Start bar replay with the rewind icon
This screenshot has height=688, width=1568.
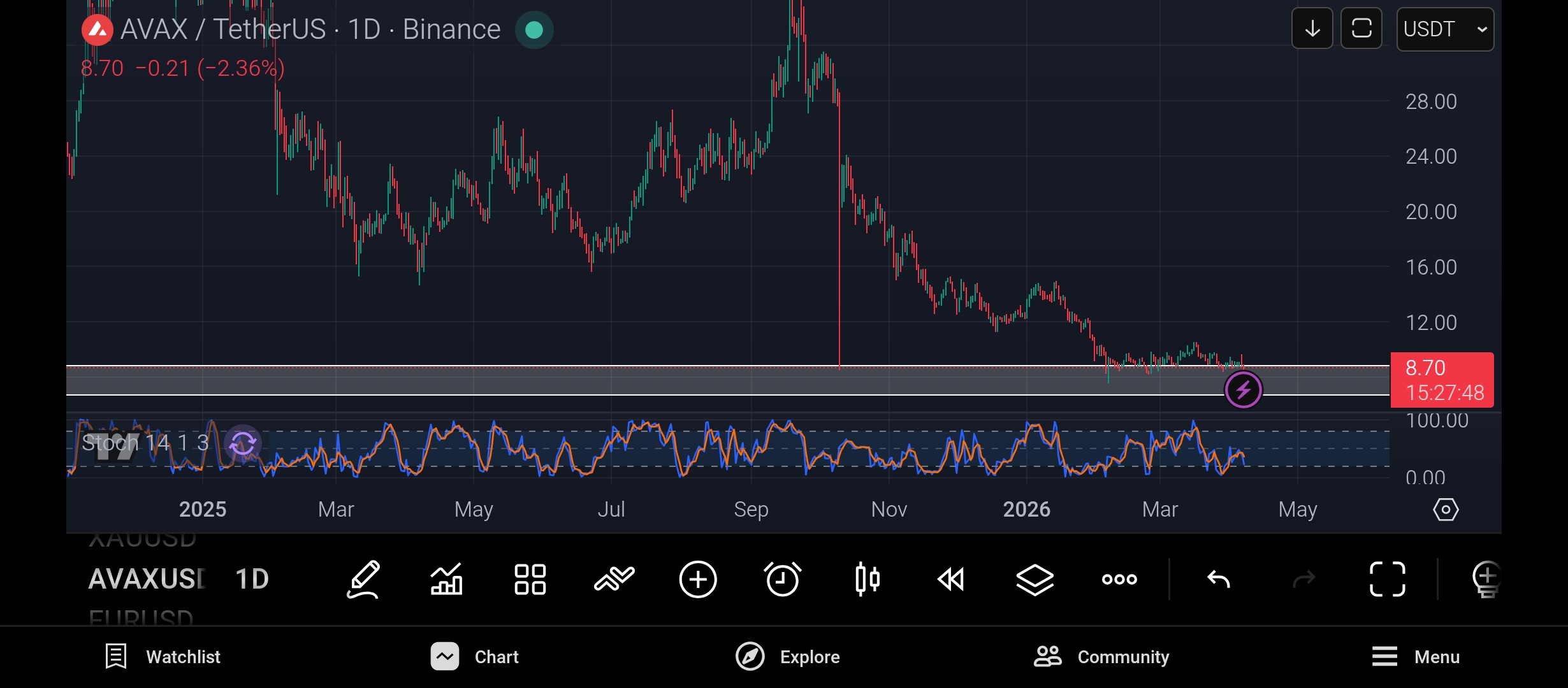coord(951,579)
